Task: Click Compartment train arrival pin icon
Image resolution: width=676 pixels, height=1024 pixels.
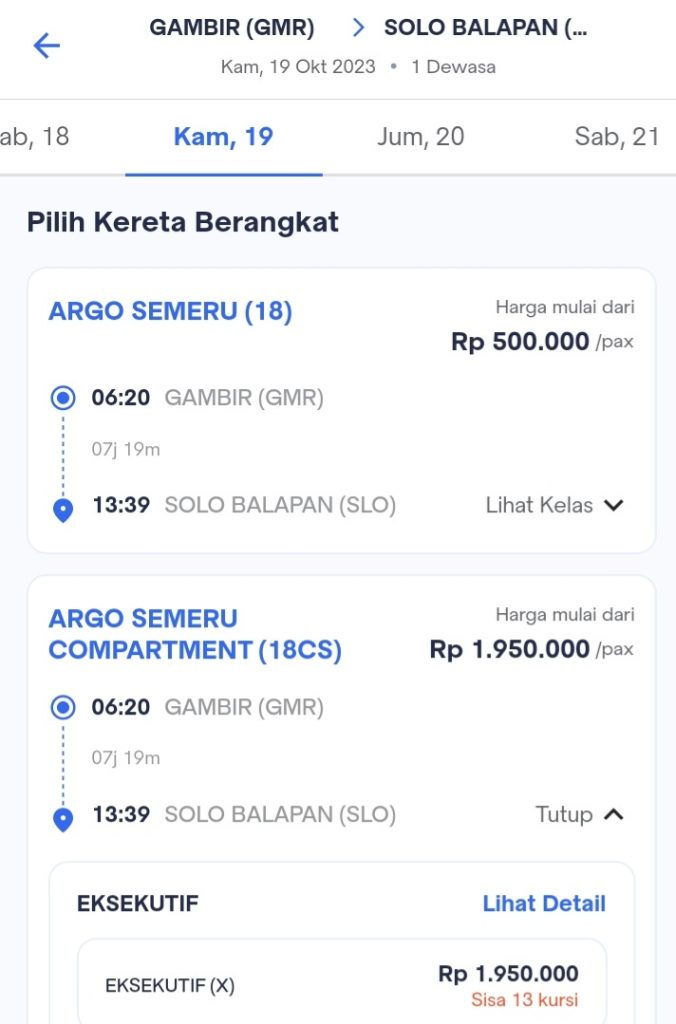Action: point(63,820)
